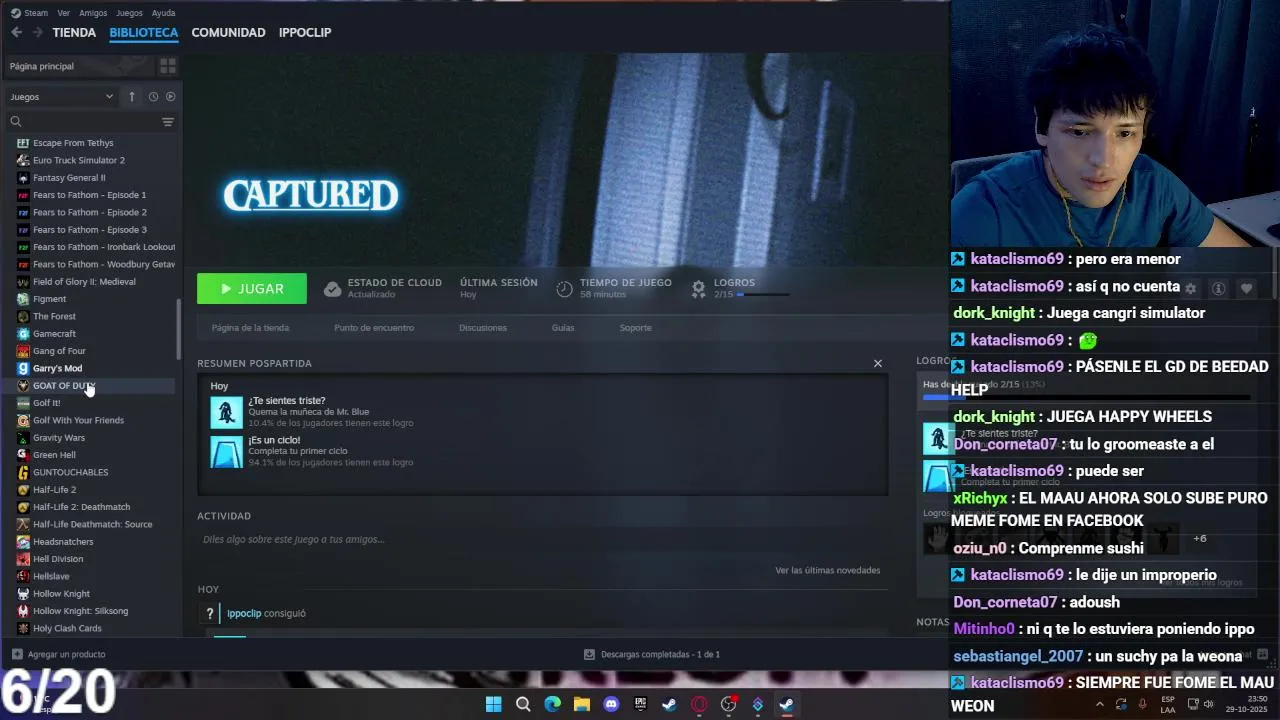Switch to the BIBLIOTECA tab
Viewport: 1280px width, 720px height.
[x=144, y=32]
